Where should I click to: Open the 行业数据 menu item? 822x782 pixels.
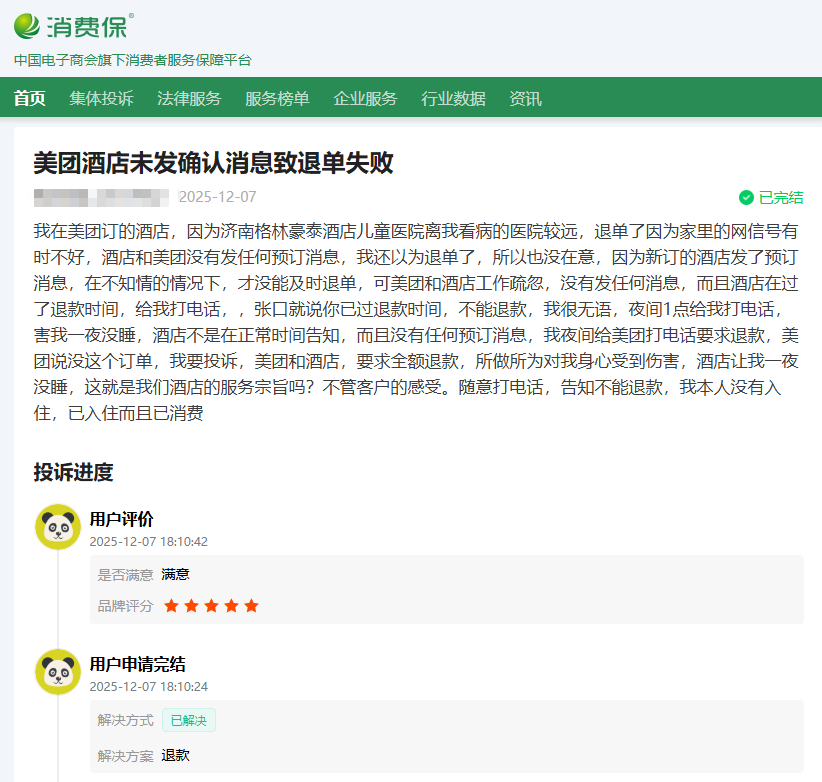[x=453, y=99]
